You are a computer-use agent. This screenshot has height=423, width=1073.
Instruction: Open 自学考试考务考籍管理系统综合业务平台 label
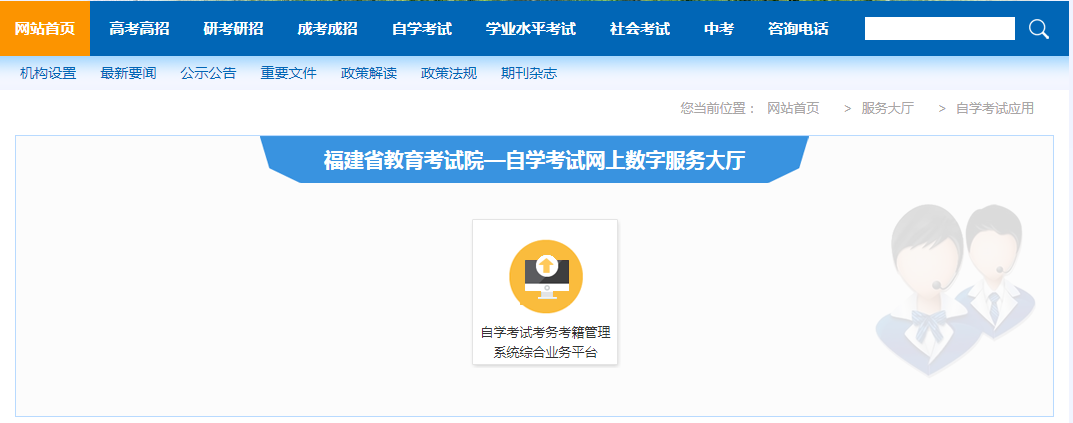(x=545, y=343)
